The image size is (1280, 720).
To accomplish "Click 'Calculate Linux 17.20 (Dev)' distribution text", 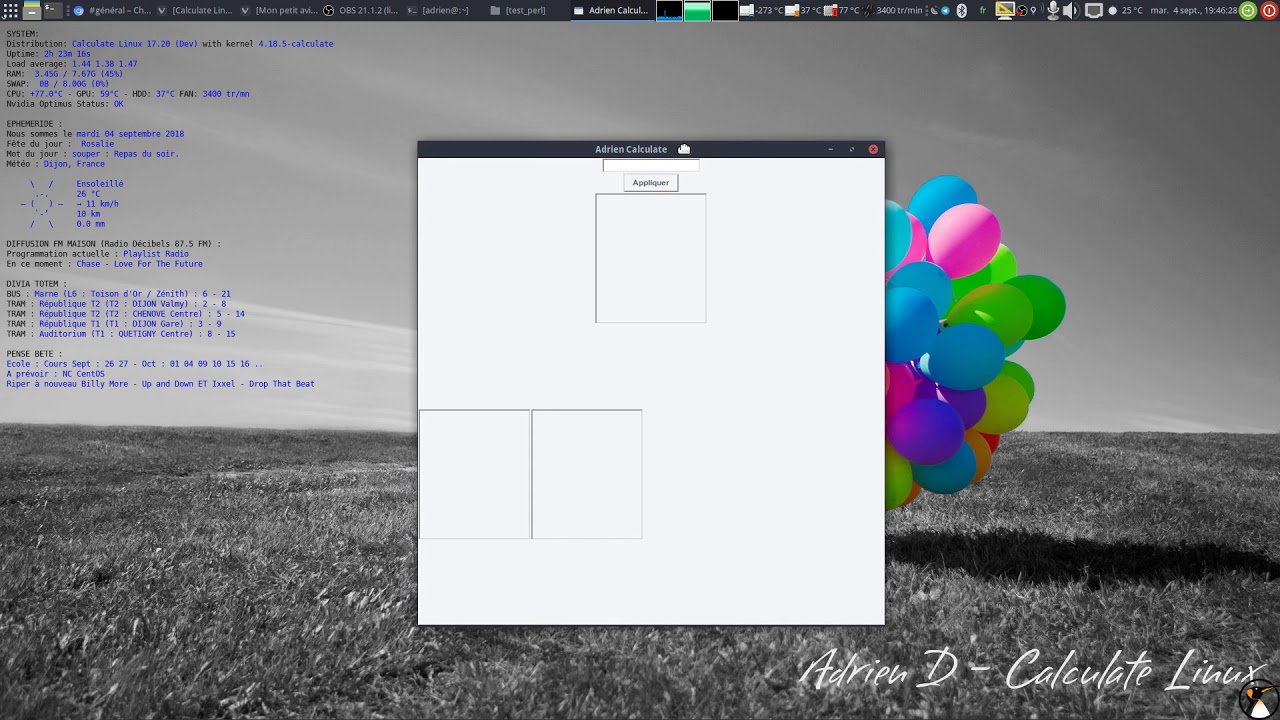I will coord(134,44).
